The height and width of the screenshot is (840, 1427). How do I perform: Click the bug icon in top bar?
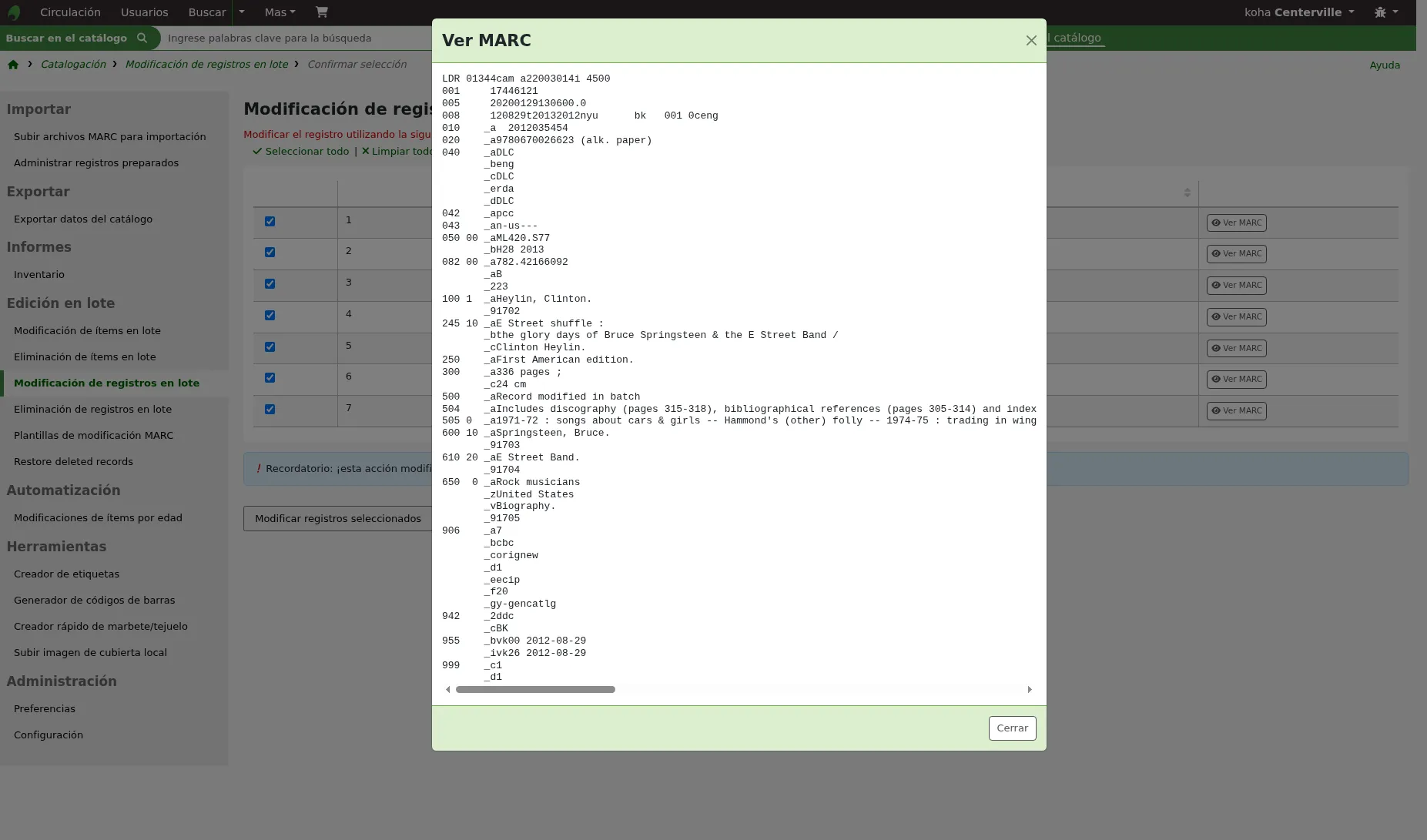pos(1380,12)
